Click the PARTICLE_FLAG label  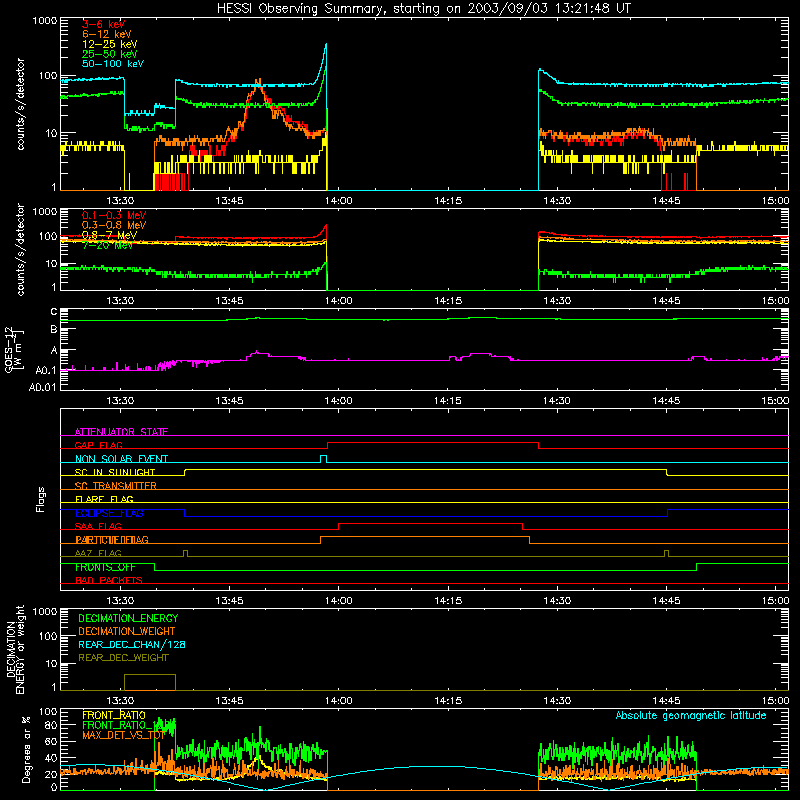pos(112,540)
